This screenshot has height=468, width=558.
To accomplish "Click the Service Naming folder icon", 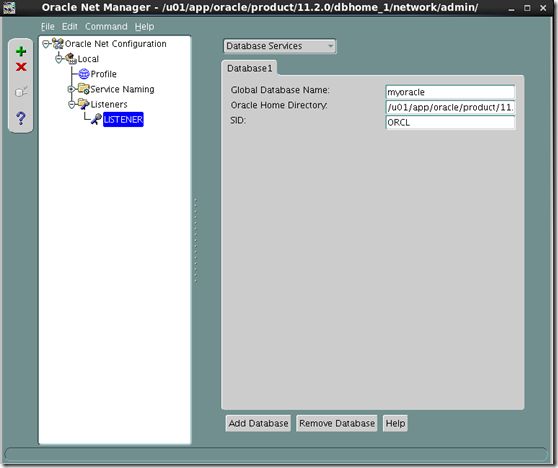I will pyautogui.click(x=84, y=89).
